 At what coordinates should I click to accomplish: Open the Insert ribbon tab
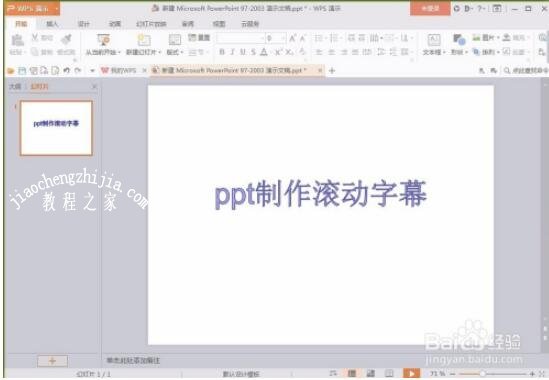pyautogui.click(x=52, y=24)
